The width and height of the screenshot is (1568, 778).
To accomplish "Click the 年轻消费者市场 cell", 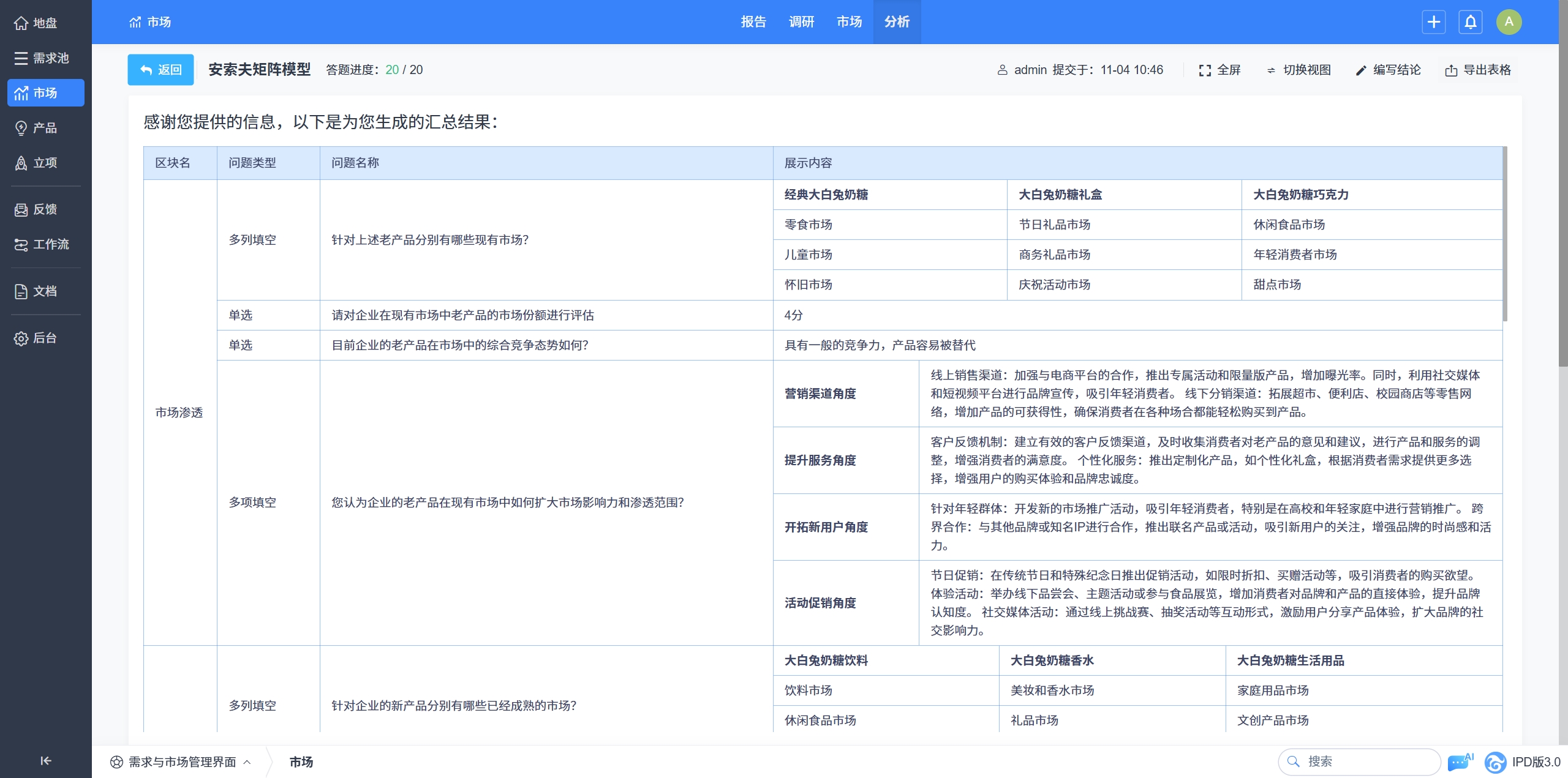I will [x=1372, y=255].
